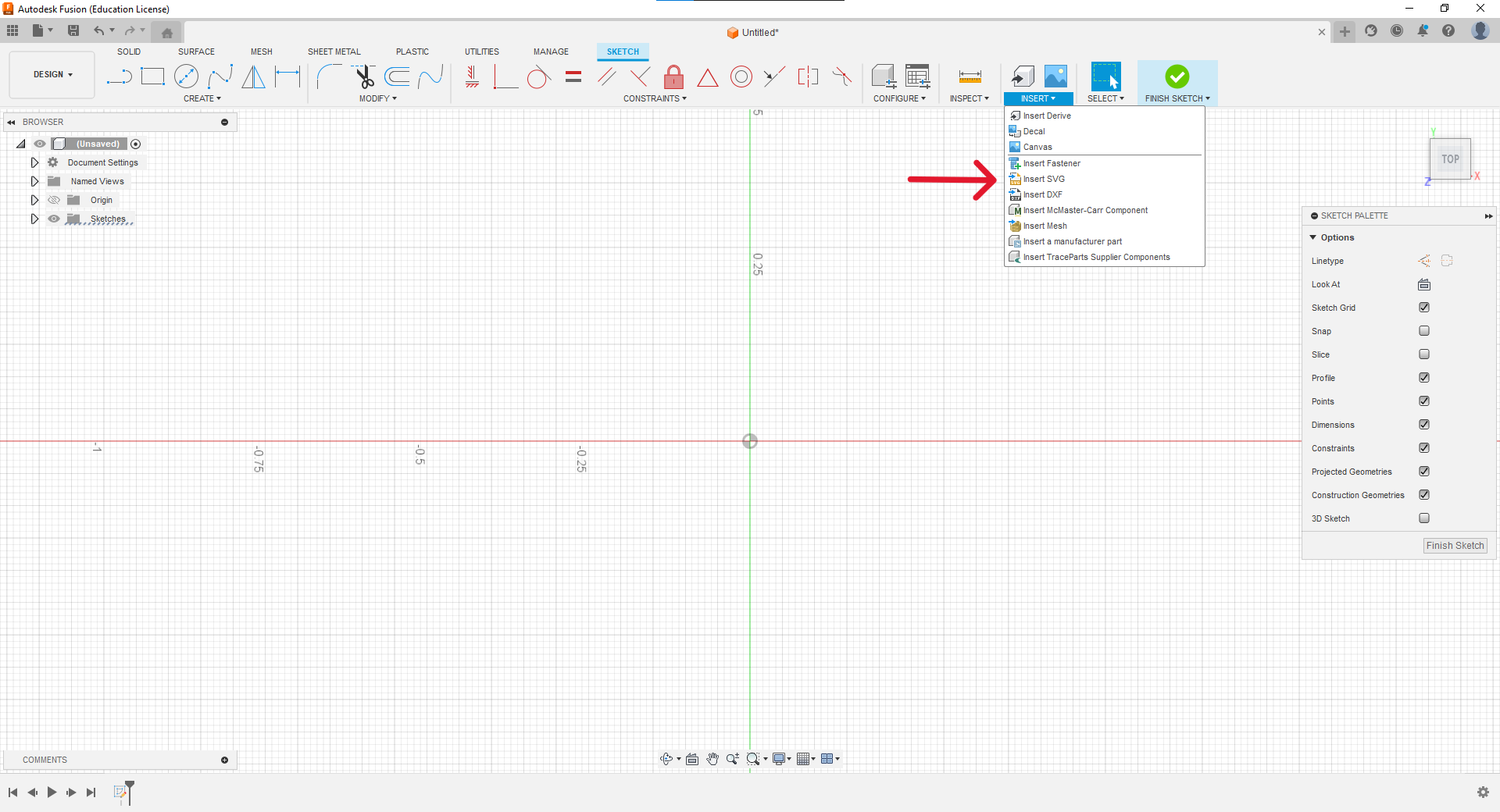Apply the Equal constraint
Screen dimensions: 1500x812
(573, 77)
